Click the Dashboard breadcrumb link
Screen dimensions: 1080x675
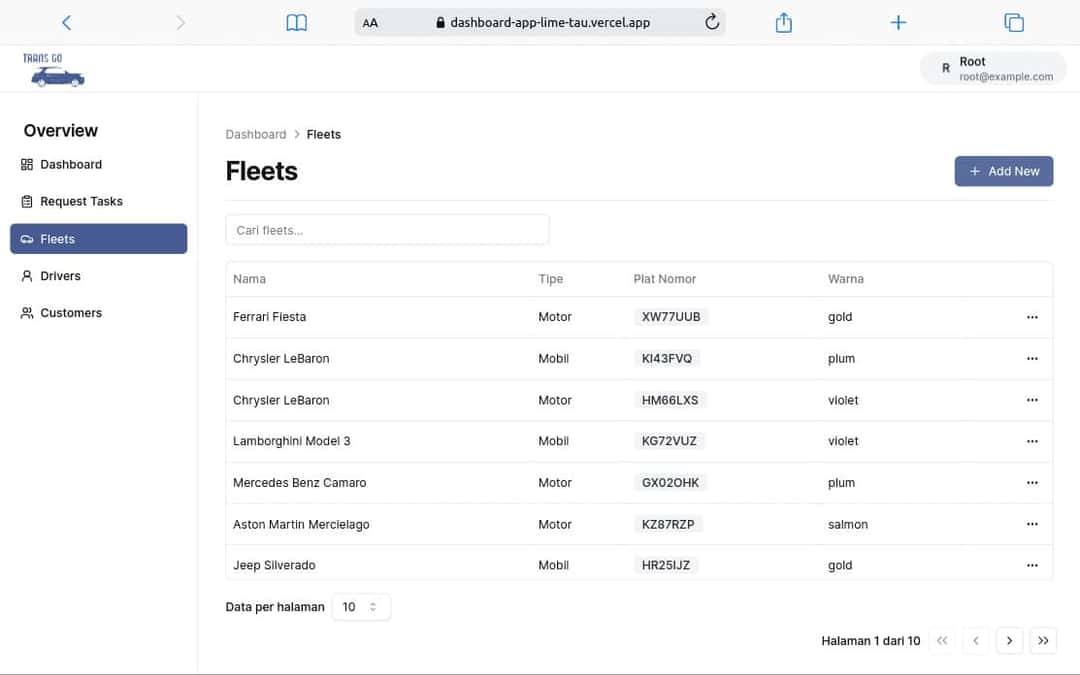coord(256,134)
